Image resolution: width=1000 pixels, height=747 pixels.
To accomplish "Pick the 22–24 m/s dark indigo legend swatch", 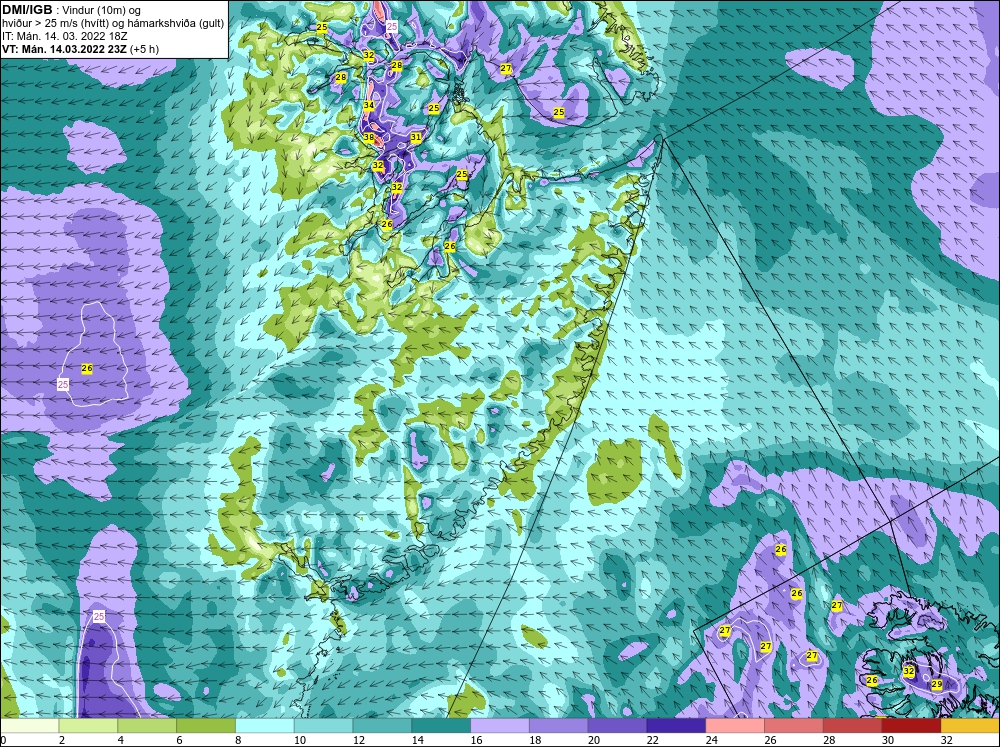I will pyautogui.click(x=676, y=725).
